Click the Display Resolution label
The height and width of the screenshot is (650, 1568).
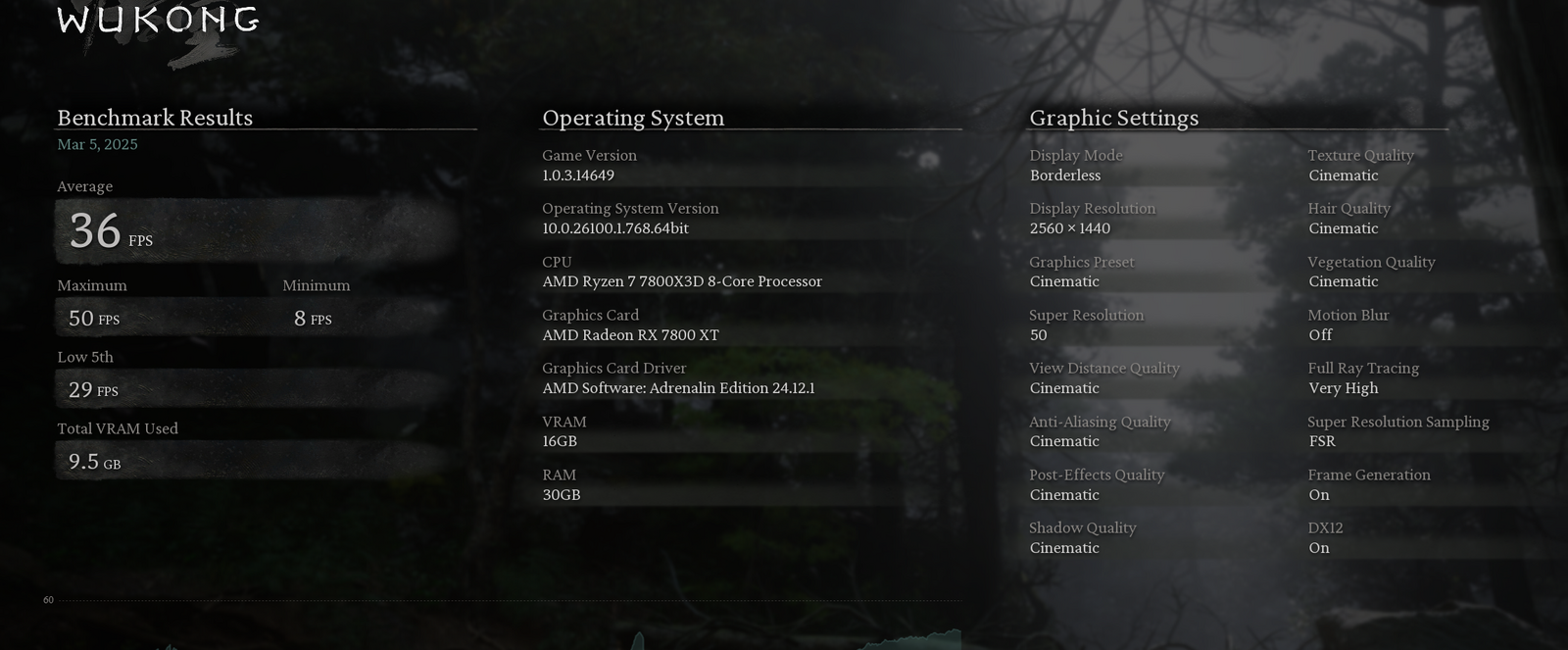point(1093,208)
